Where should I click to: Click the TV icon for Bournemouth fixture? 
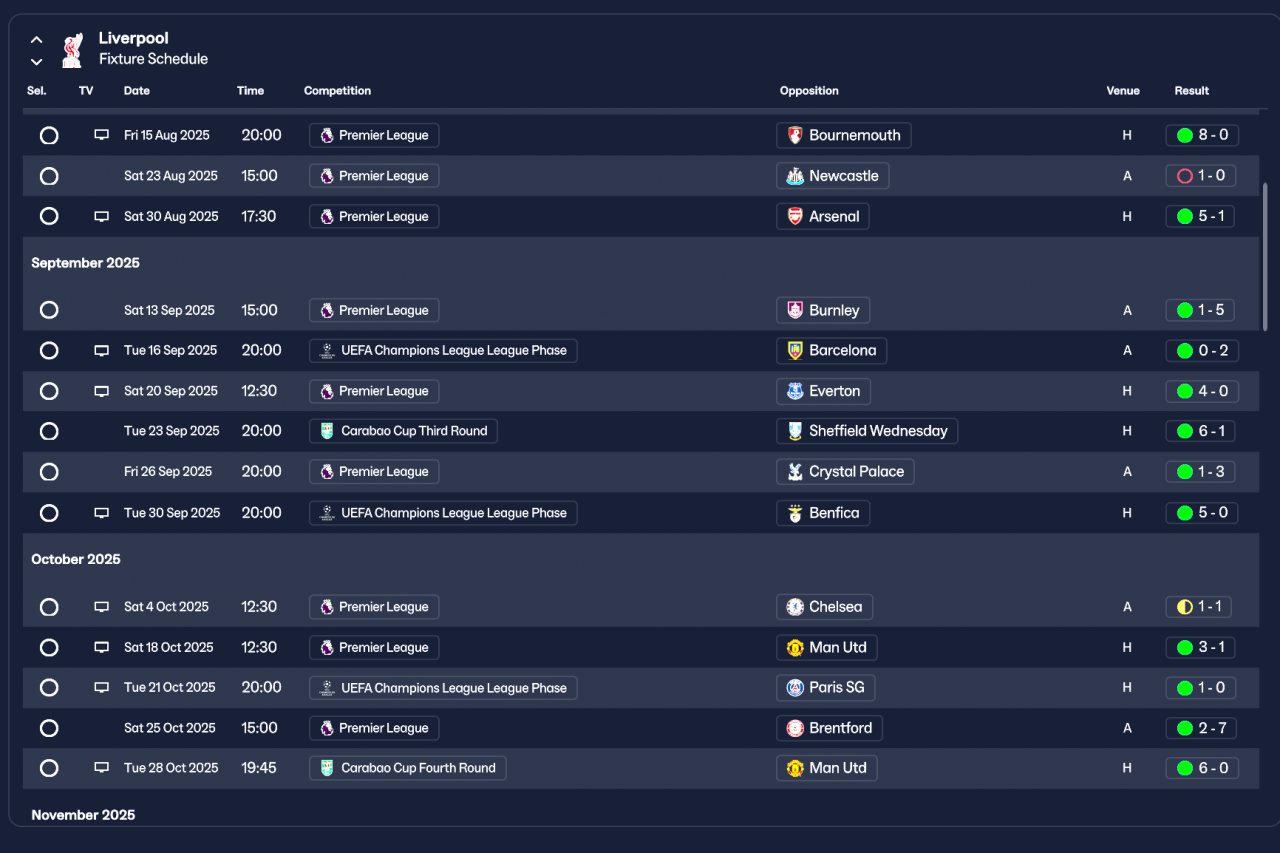click(x=101, y=135)
